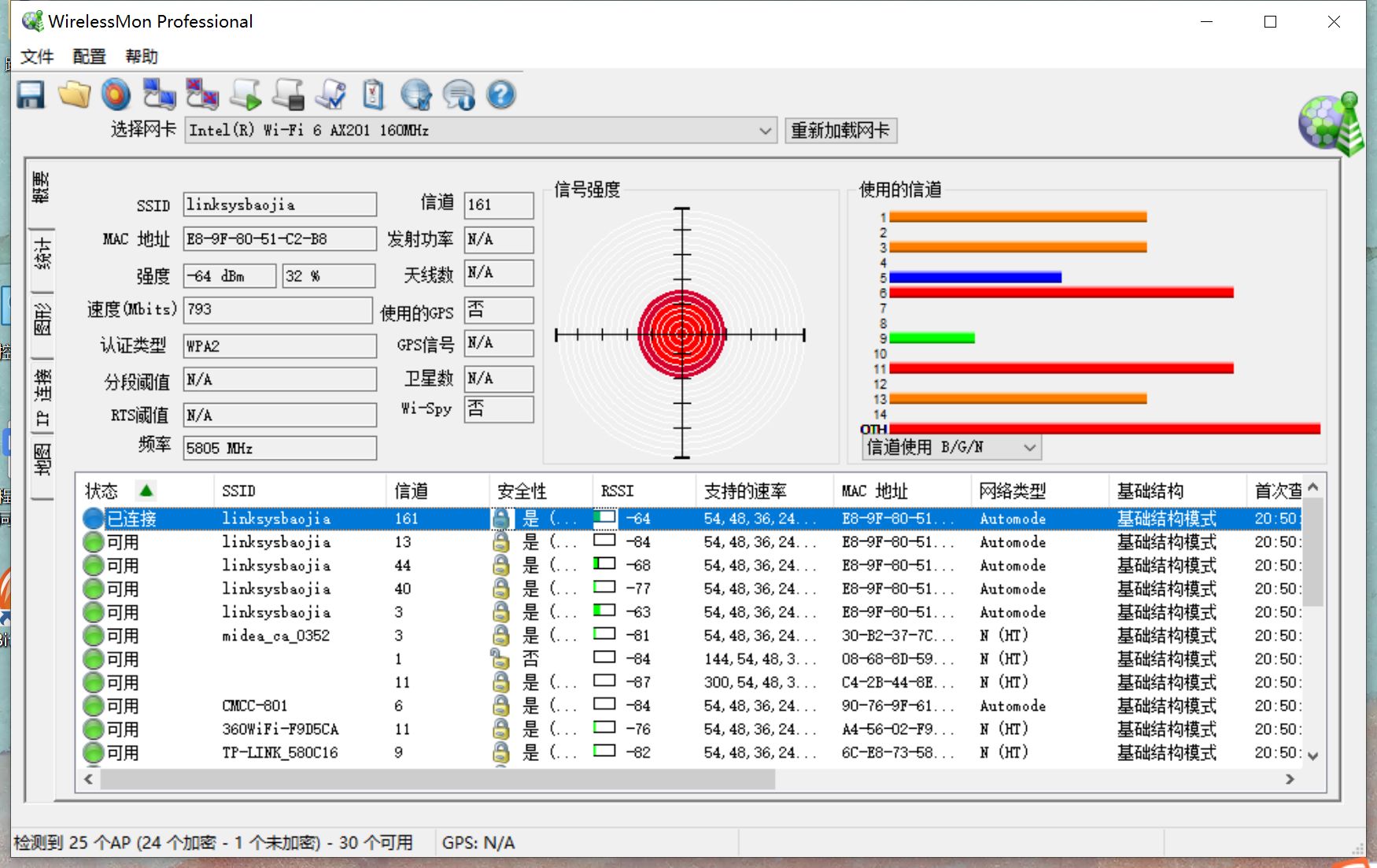Select the CMCC-801 network row
The image size is (1377, 868).
[x=691, y=706]
